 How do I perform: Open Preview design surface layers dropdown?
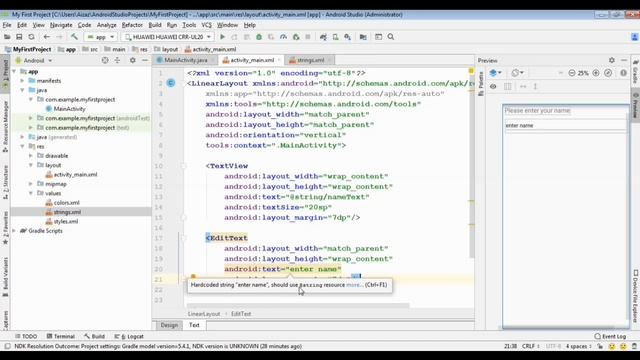[x=496, y=73]
